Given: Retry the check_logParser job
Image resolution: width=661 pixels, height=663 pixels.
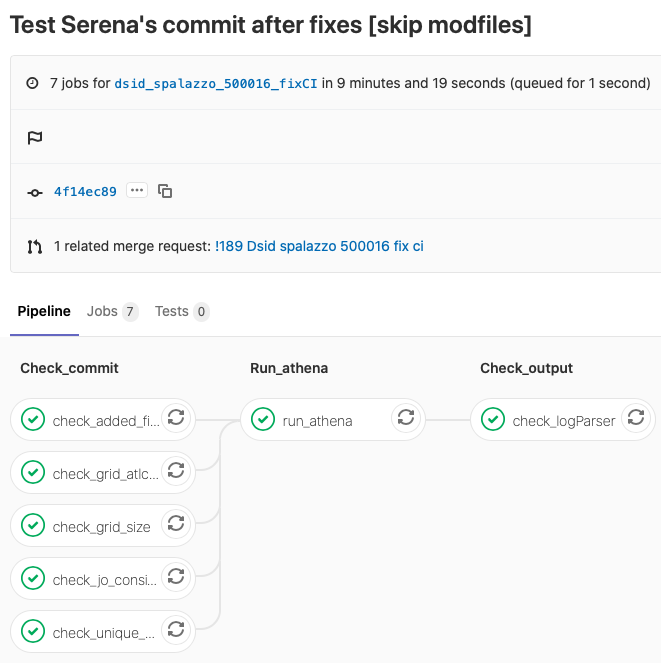Looking at the screenshot, I should (636, 418).
